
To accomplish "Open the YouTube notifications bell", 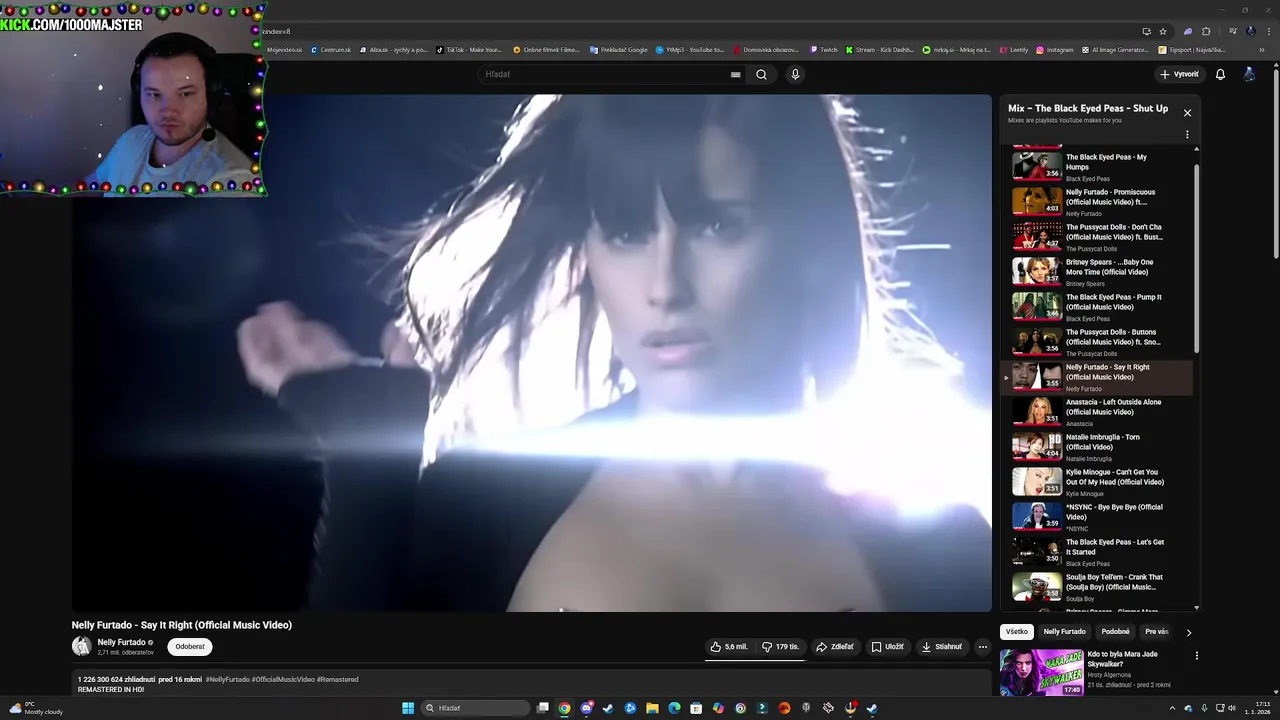I will click(x=1220, y=74).
